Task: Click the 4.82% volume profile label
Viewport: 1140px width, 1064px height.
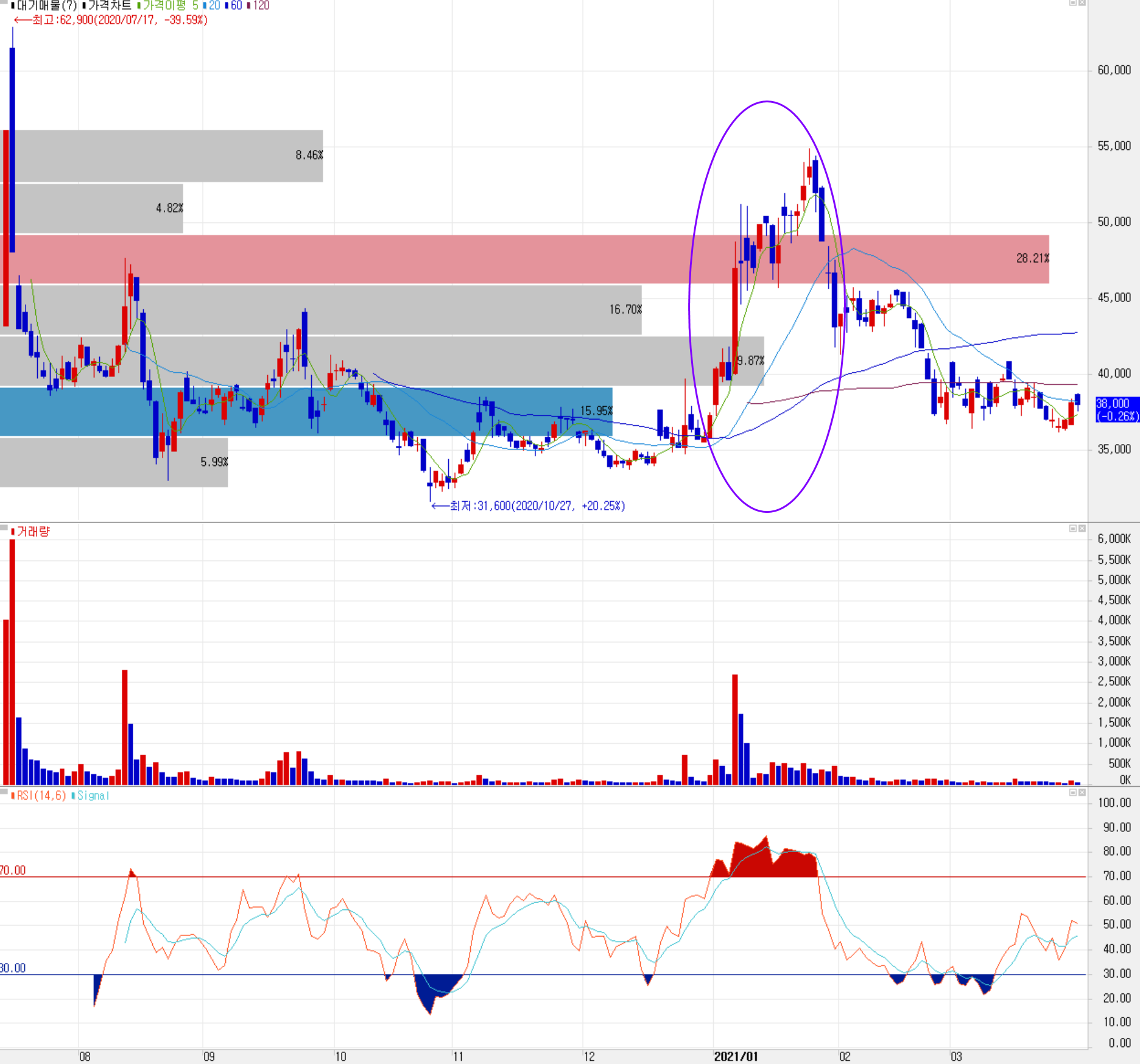Action: tap(169, 208)
